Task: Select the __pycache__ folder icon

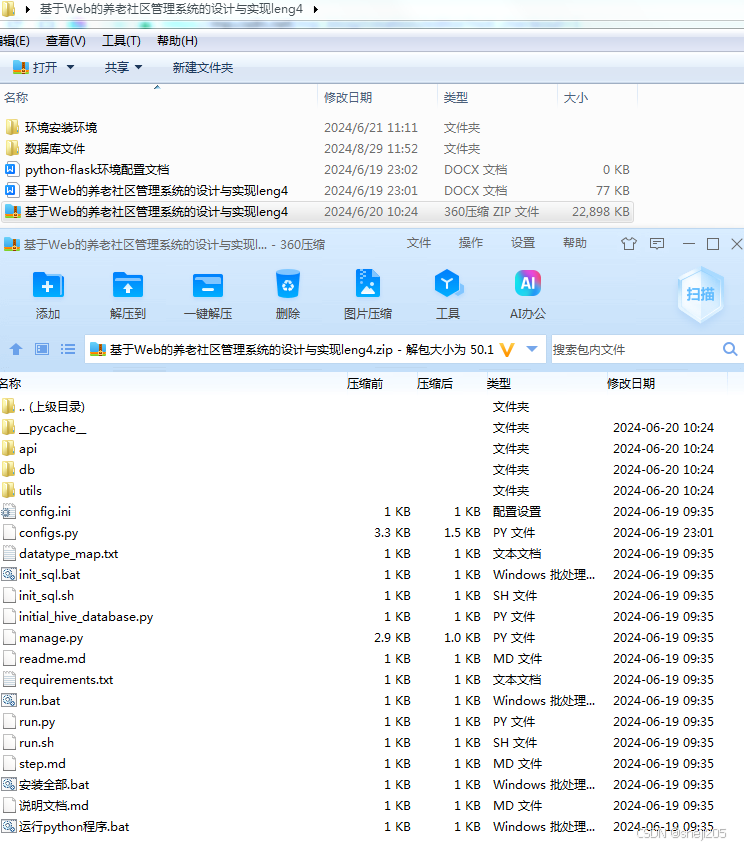Action: tap(8, 428)
